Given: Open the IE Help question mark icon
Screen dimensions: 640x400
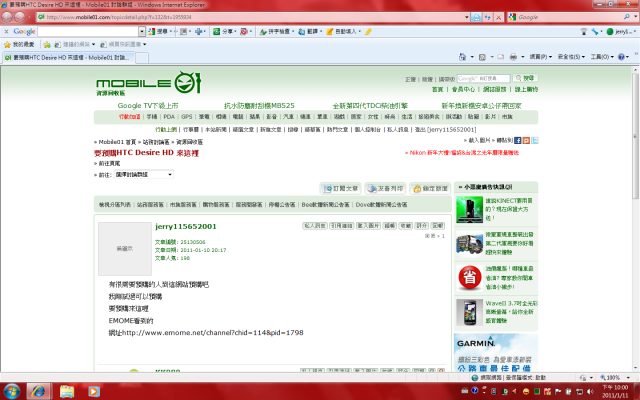Looking at the screenshot, I should click(621, 57).
